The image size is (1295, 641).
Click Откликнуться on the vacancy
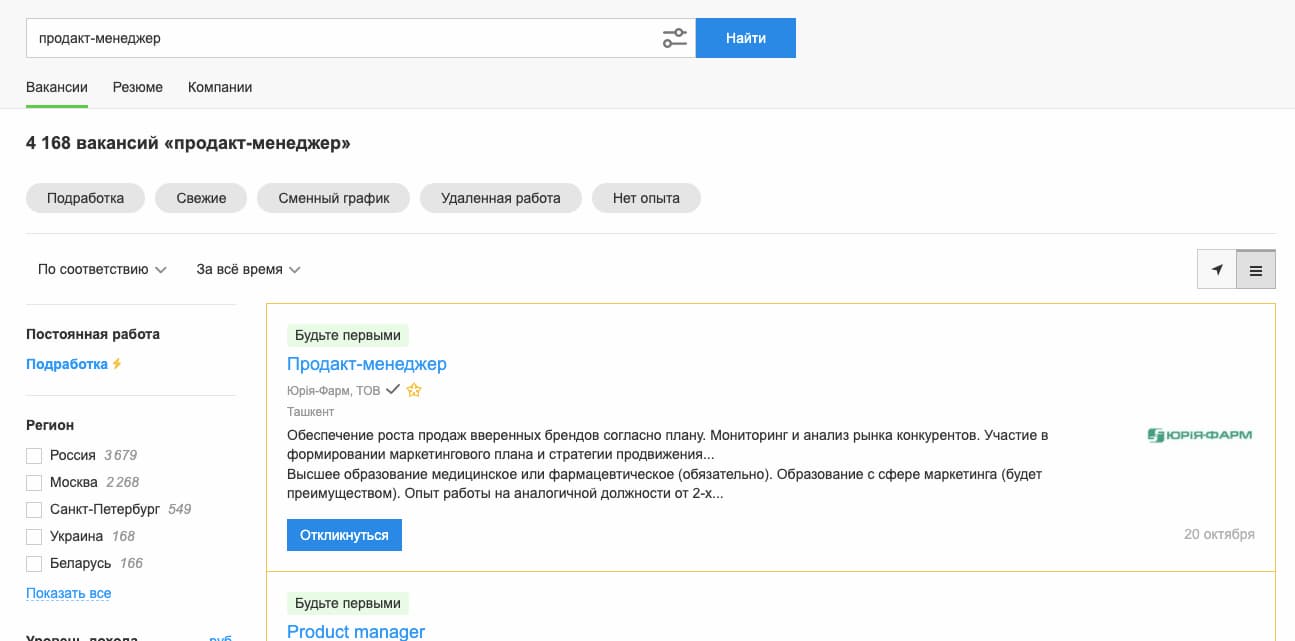point(344,534)
